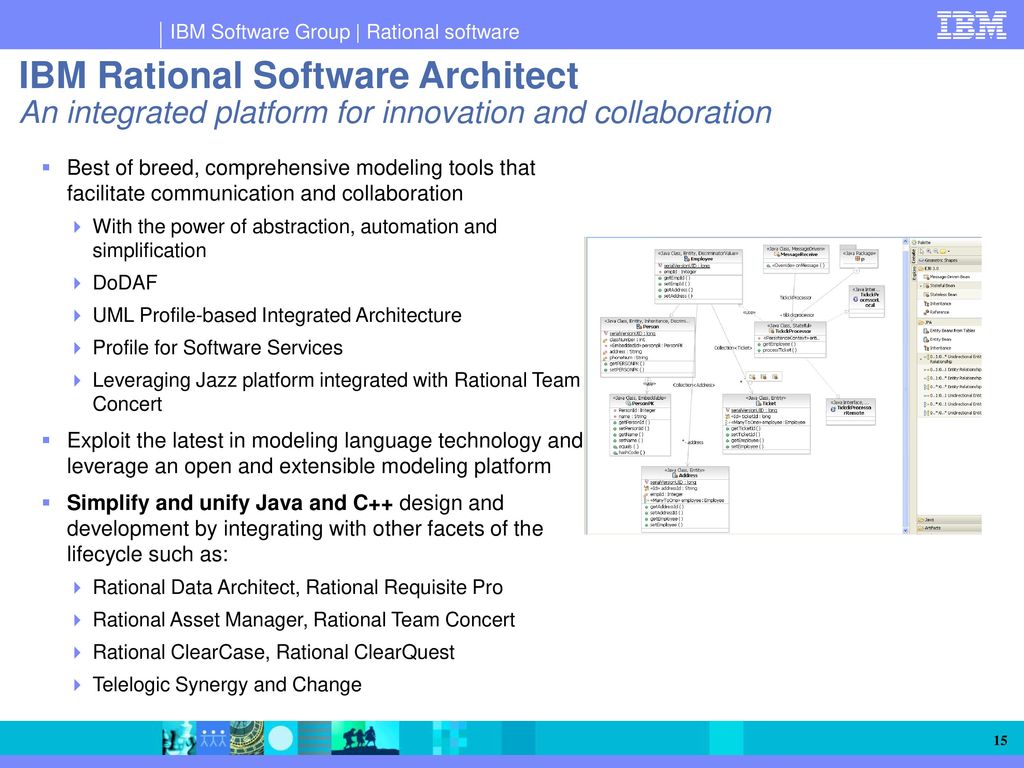This screenshot has height=768, width=1024.
Task: Click getEmpId() method in Employee class
Action: tap(677, 278)
